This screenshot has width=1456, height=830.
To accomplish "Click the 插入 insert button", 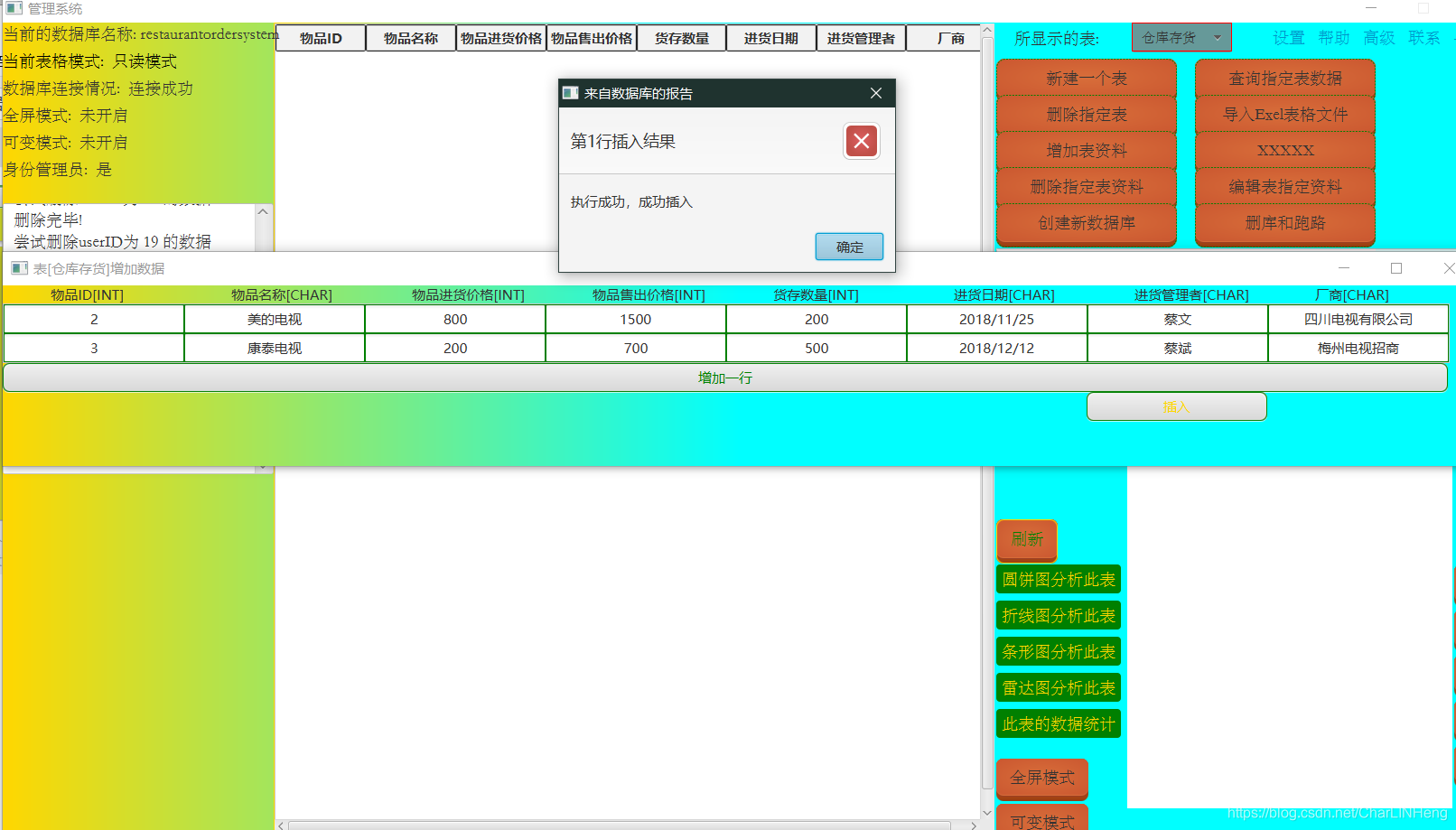I will (1176, 406).
